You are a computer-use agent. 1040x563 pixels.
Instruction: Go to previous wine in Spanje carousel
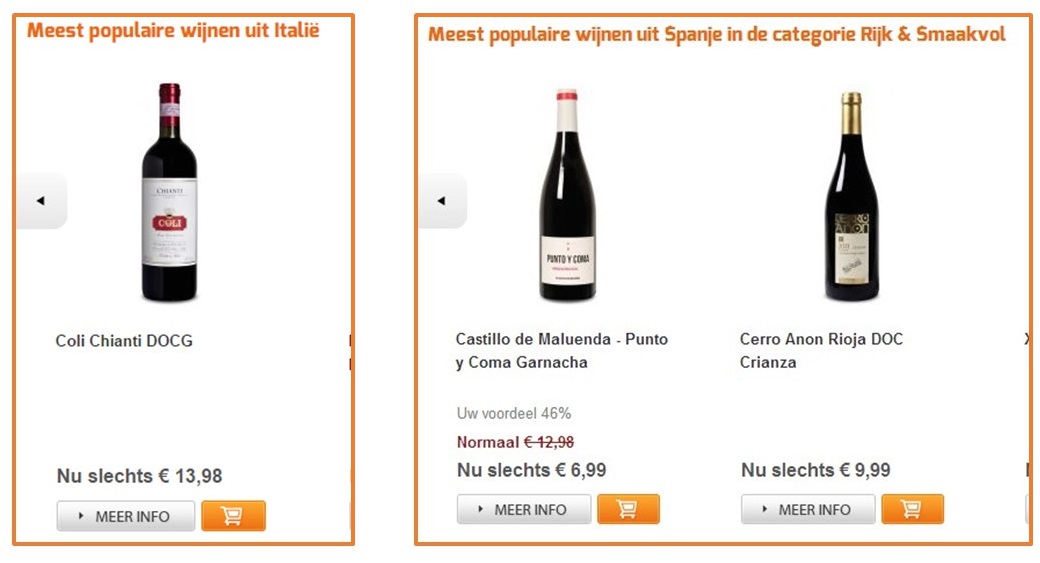(x=441, y=201)
